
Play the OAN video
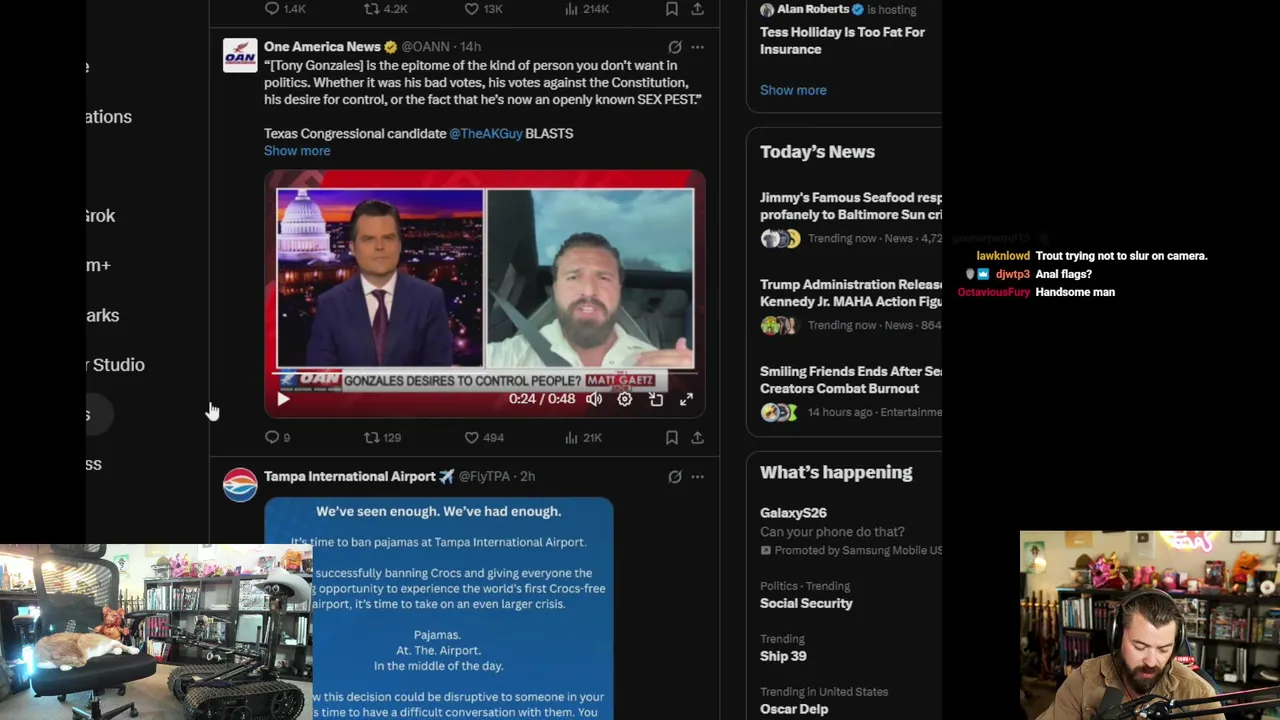pos(283,399)
